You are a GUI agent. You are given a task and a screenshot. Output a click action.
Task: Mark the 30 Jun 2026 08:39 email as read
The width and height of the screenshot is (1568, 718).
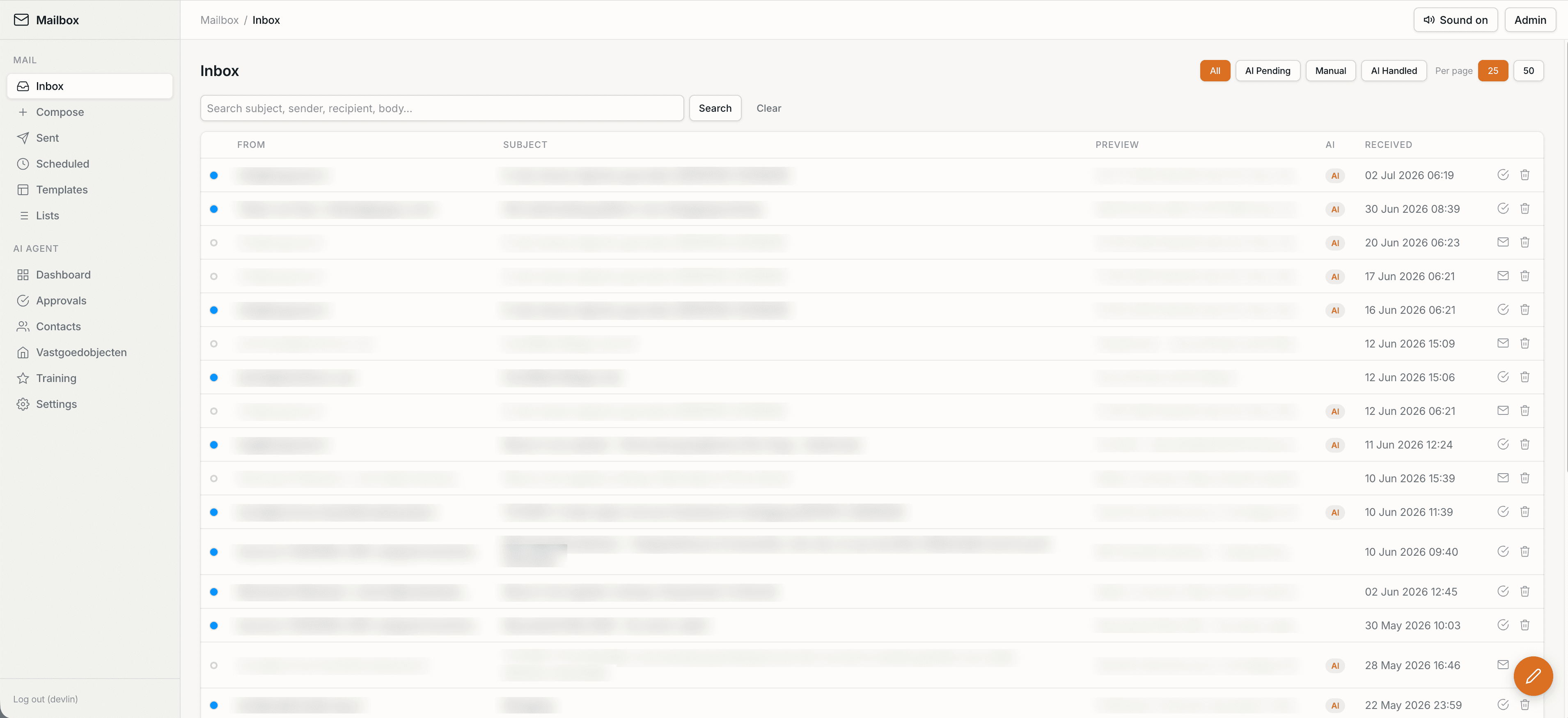1503,208
